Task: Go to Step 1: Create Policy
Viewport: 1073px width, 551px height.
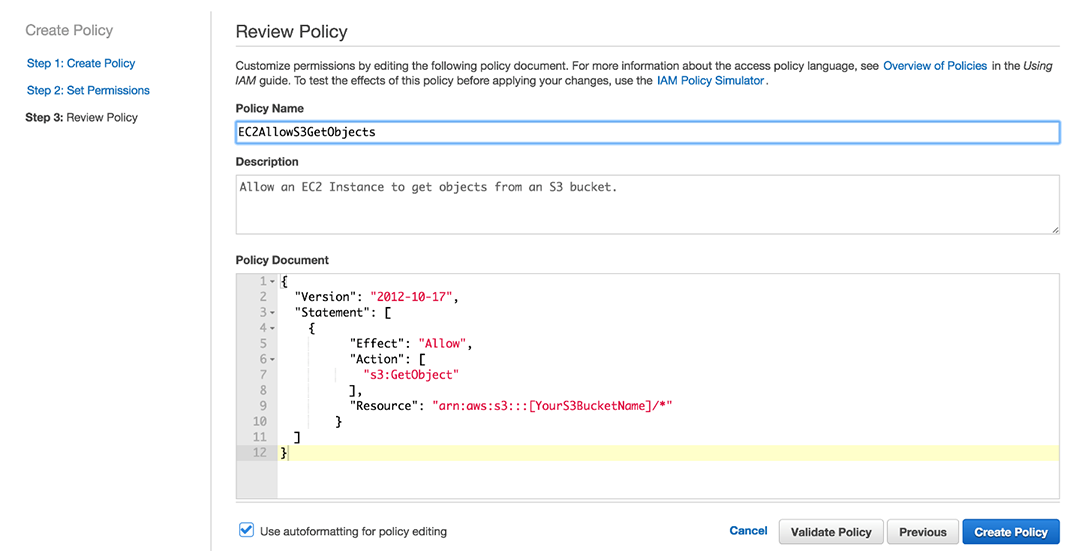Action: pyautogui.click(x=81, y=63)
